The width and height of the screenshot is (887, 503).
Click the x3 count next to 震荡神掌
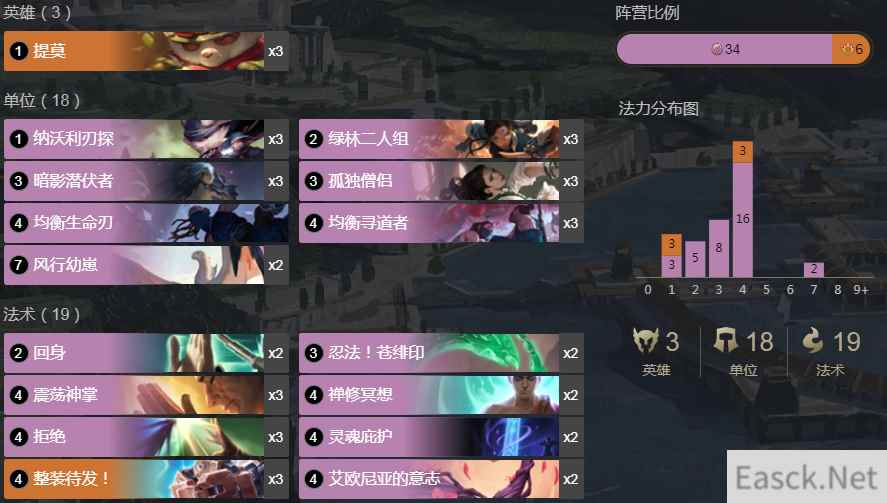(276, 395)
